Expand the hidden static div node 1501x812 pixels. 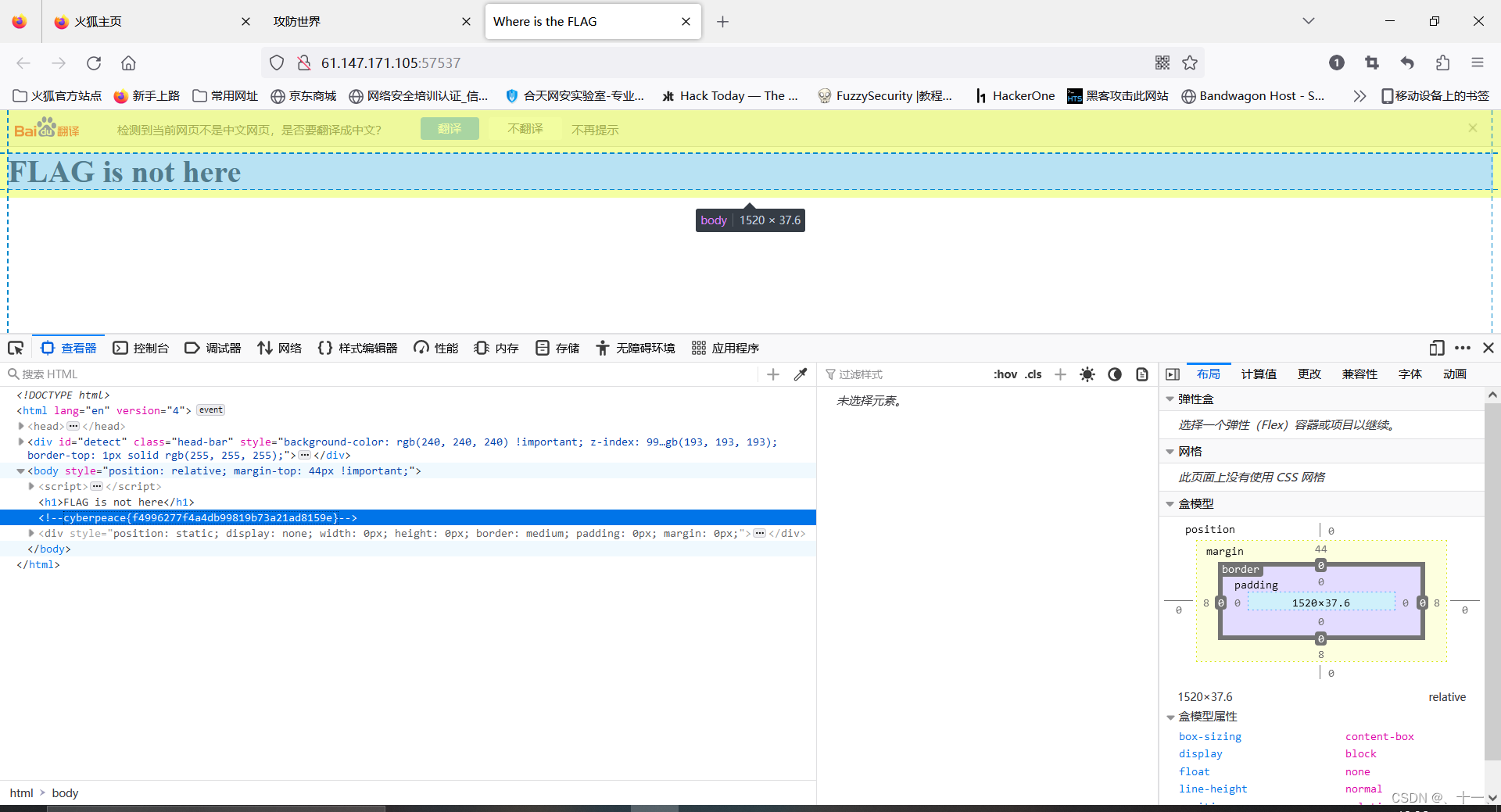[31, 533]
